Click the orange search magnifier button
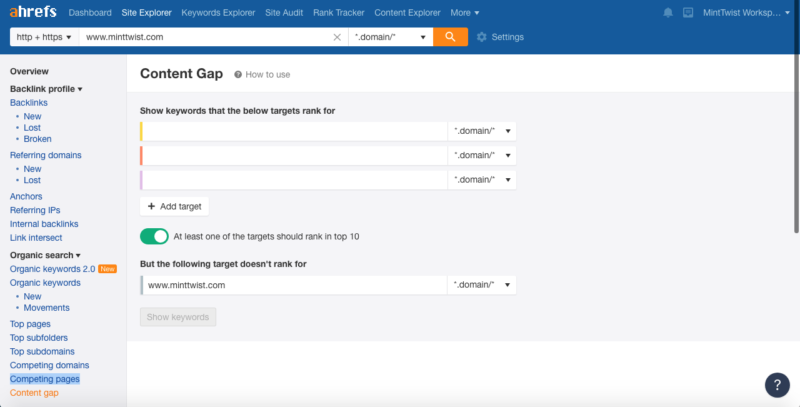This screenshot has height=407, width=800. coord(450,37)
